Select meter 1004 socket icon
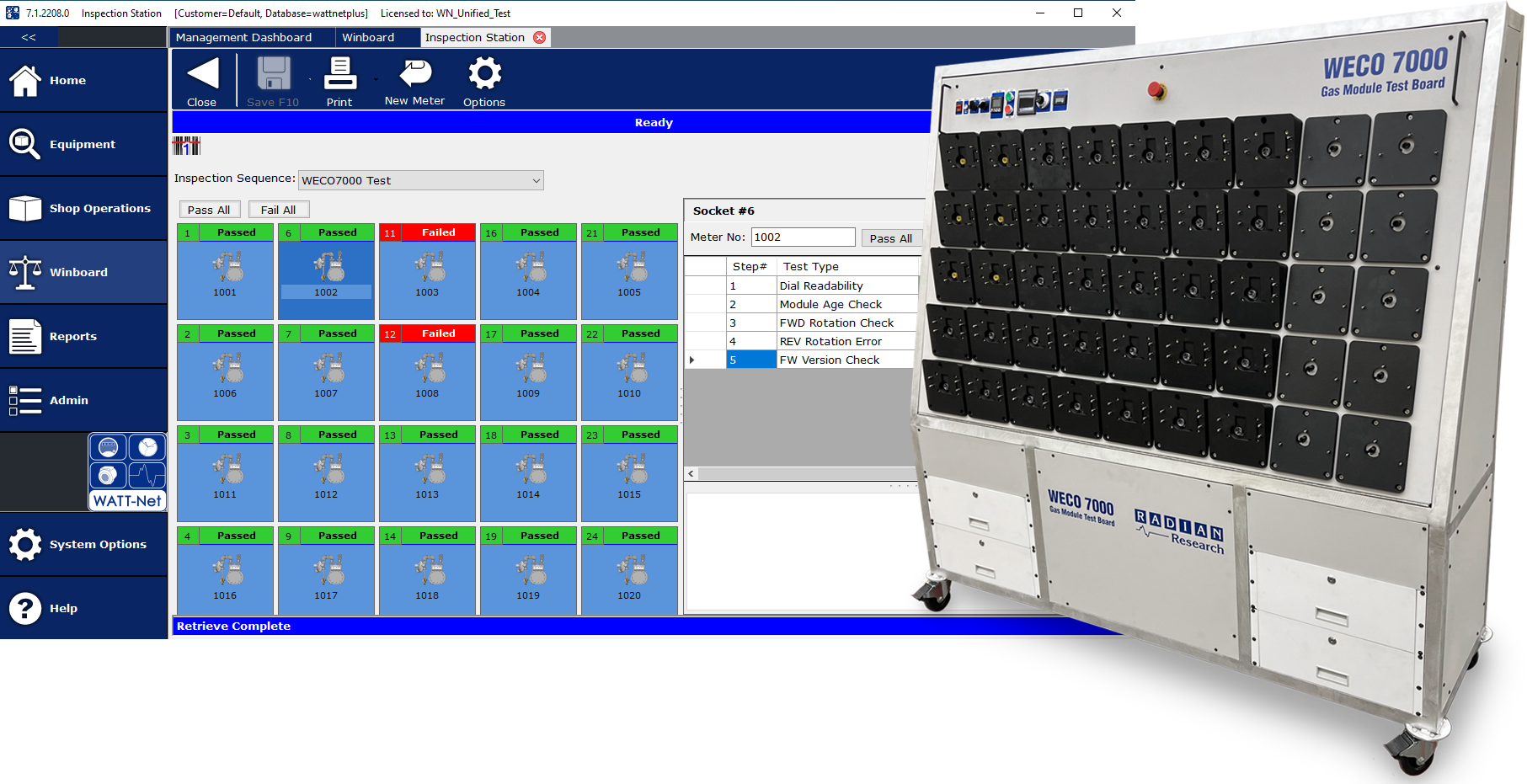Screen dimensions: 1527x784 pos(531,267)
